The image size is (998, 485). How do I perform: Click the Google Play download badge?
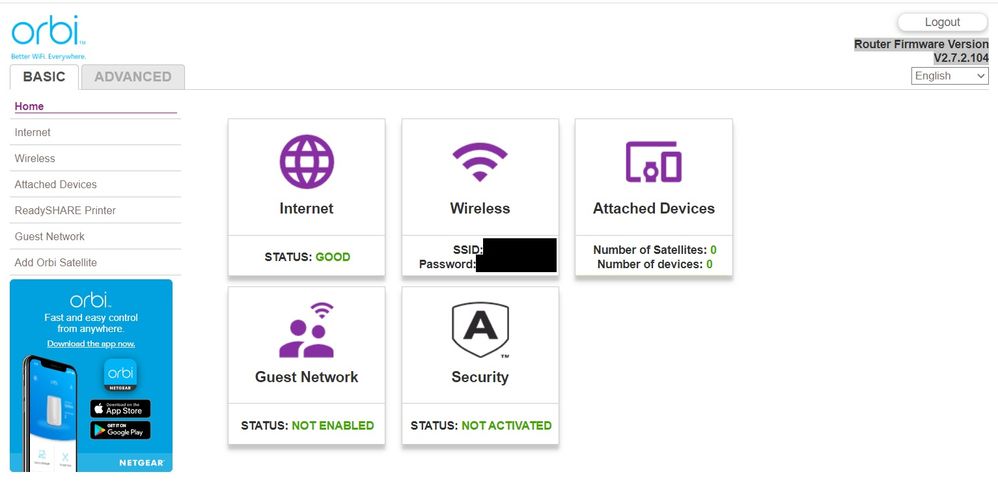[x=120, y=430]
